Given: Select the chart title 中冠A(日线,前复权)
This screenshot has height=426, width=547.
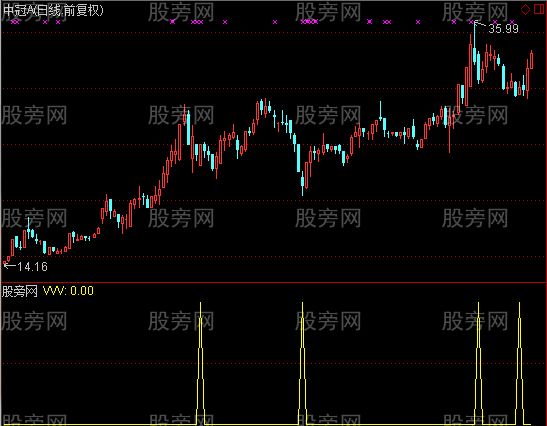Looking at the screenshot, I should [x=53, y=10].
